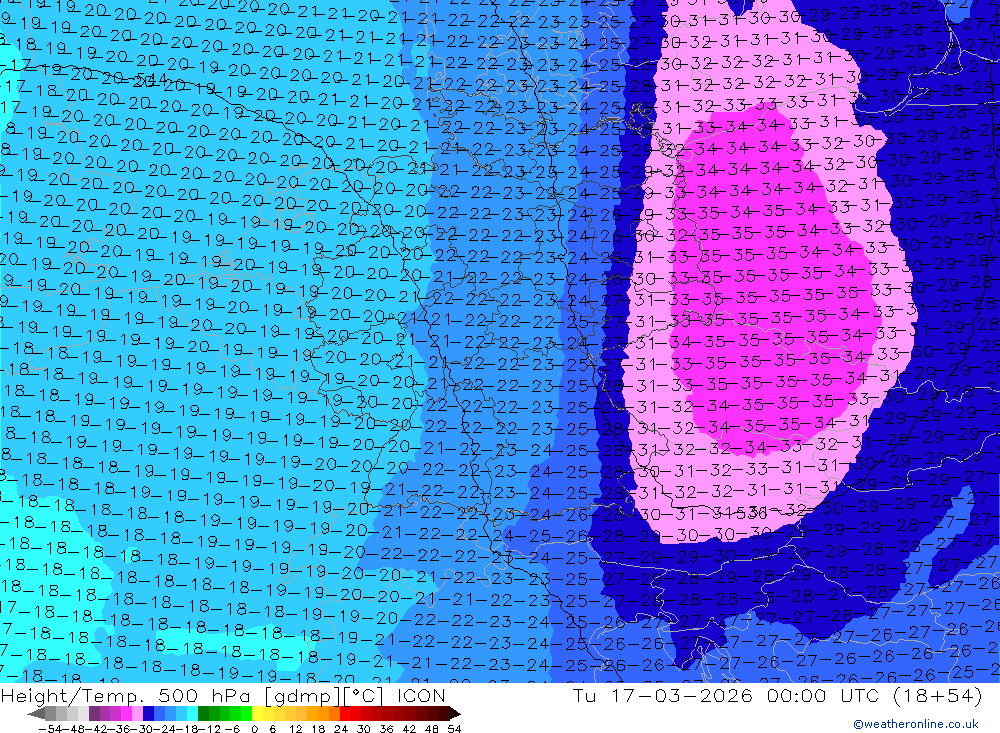The height and width of the screenshot is (733, 1000).
Task: Pick the bright red legend swatch above 24
Action: (345, 713)
